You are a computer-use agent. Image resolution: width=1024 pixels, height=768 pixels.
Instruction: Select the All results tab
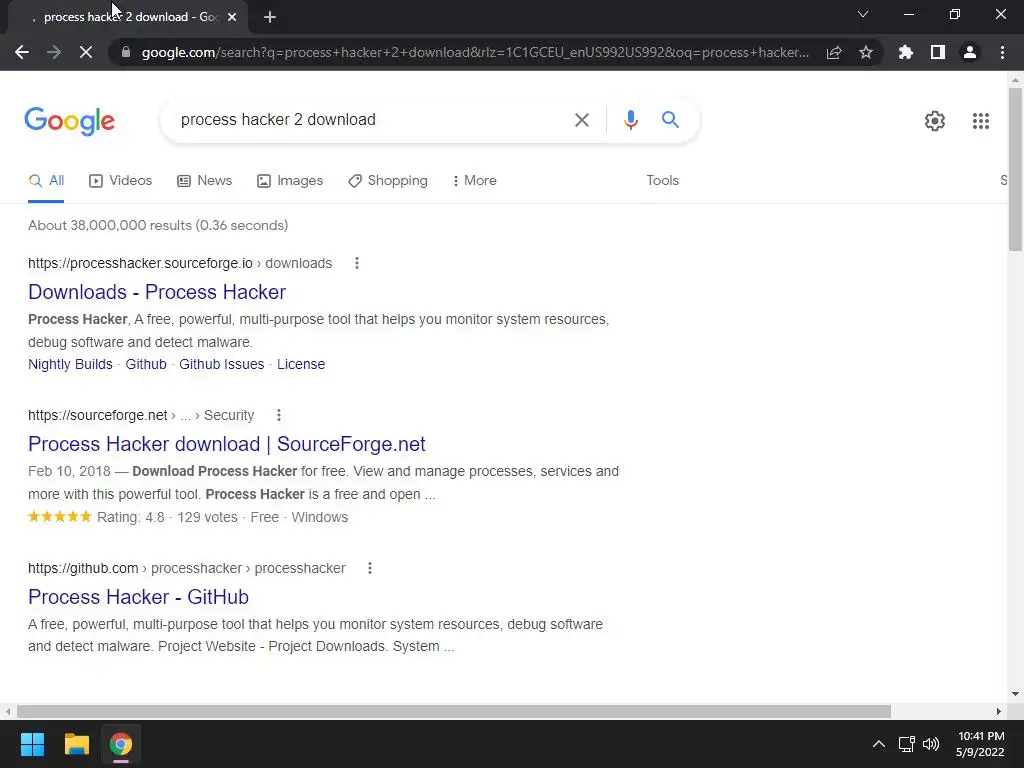46,181
